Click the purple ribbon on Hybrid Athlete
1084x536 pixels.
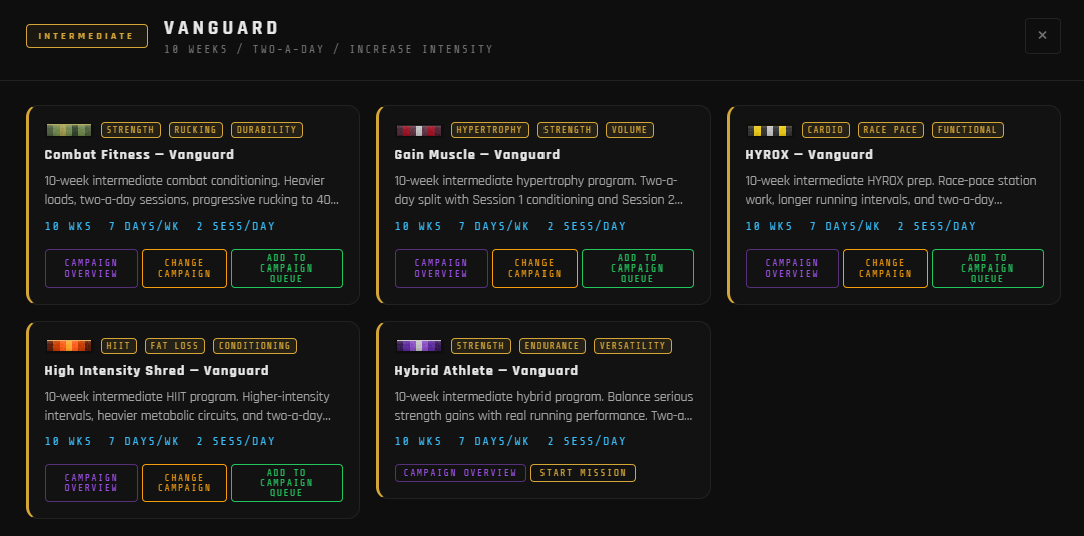pos(419,346)
